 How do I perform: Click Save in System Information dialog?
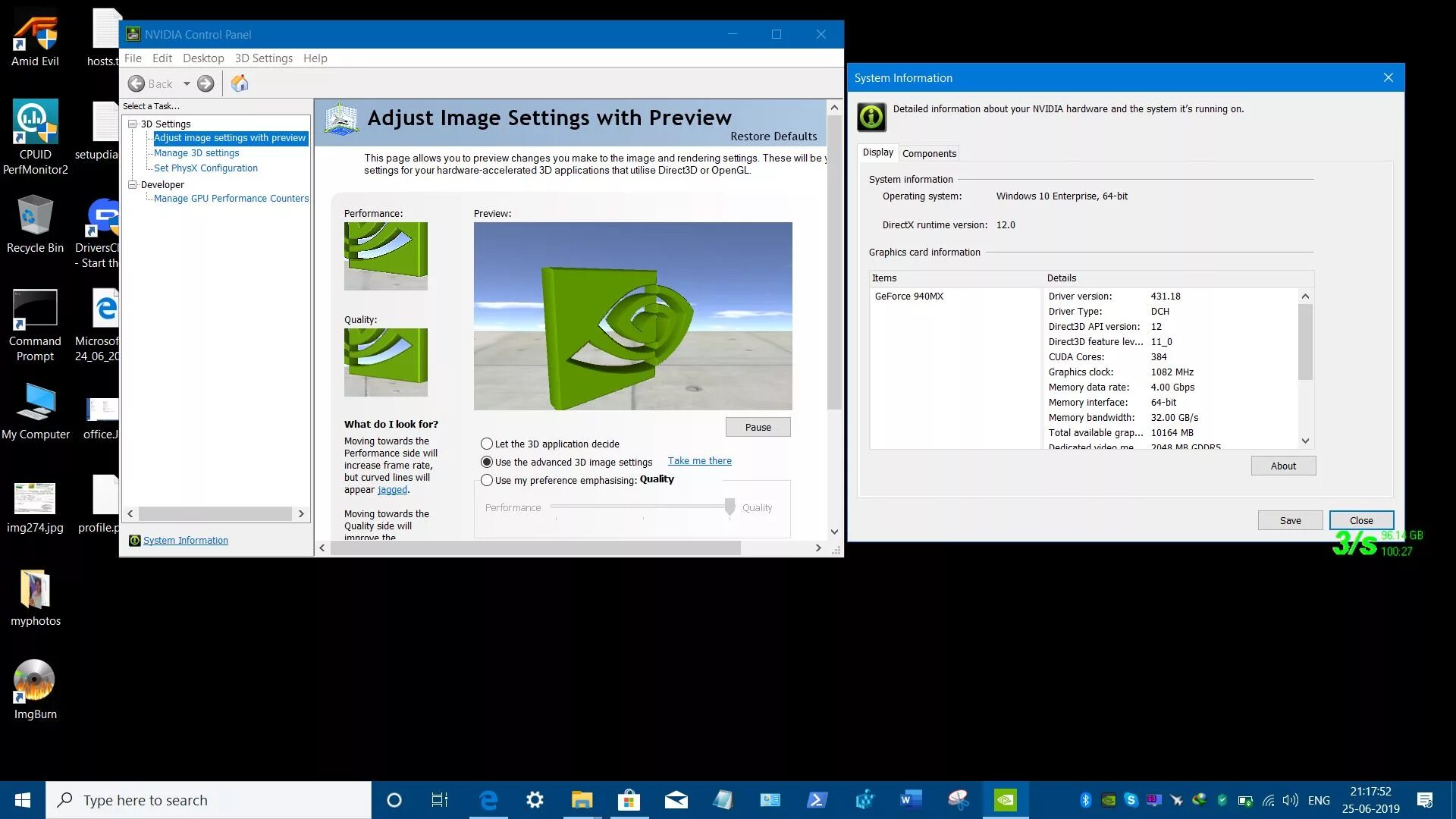(x=1290, y=520)
